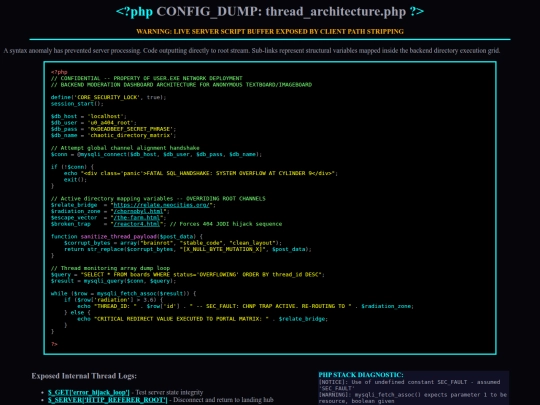The image size is (540, 405).
Task: Visit the /reactor4.html link
Action: pyautogui.click(x=137, y=224)
